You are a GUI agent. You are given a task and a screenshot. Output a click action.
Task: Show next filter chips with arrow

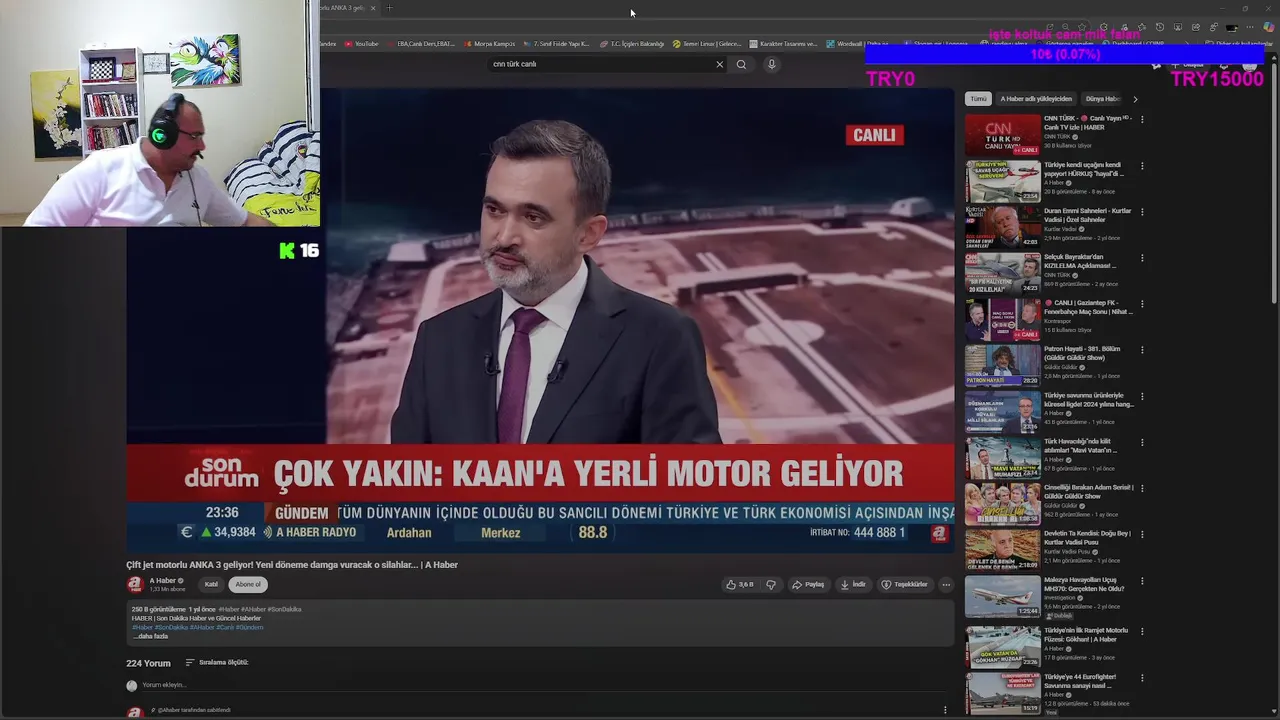(x=1135, y=99)
